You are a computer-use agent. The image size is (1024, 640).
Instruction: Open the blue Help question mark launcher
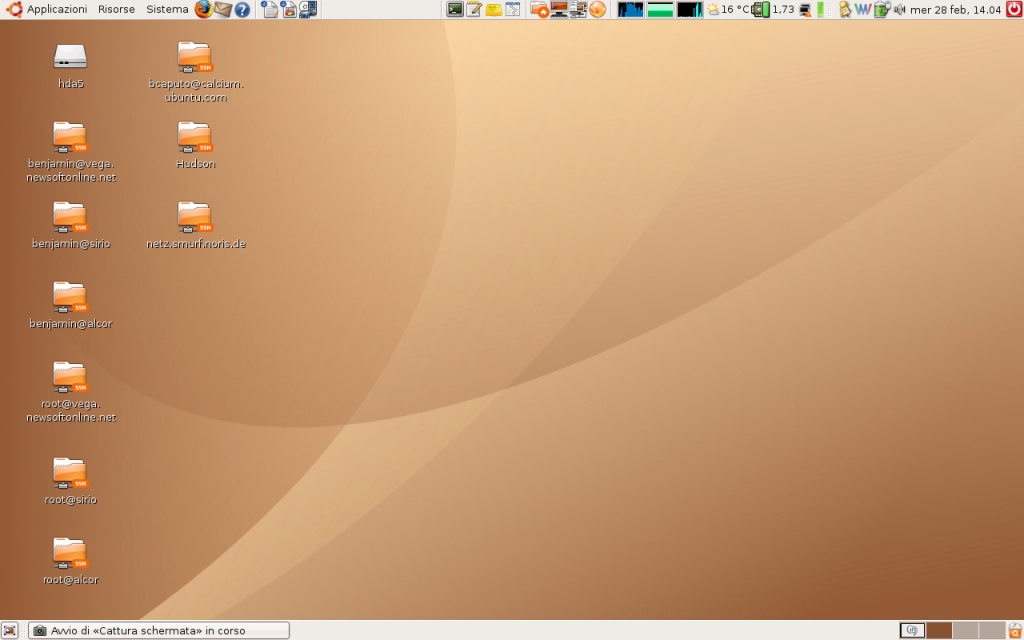point(242,9)
